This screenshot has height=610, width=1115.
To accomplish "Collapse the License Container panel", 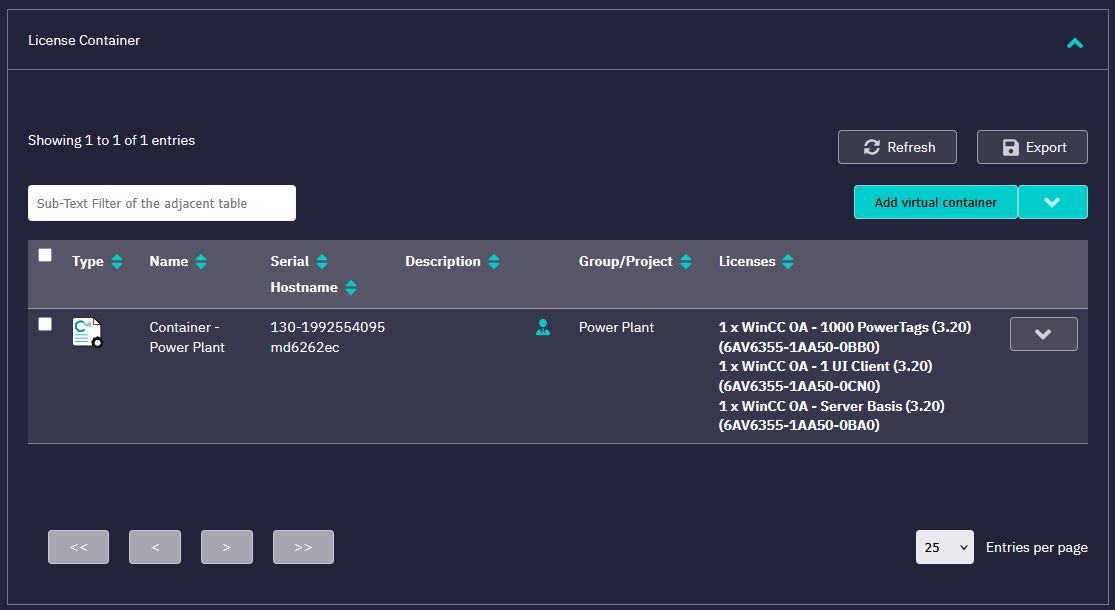I will click(1075, 42).
